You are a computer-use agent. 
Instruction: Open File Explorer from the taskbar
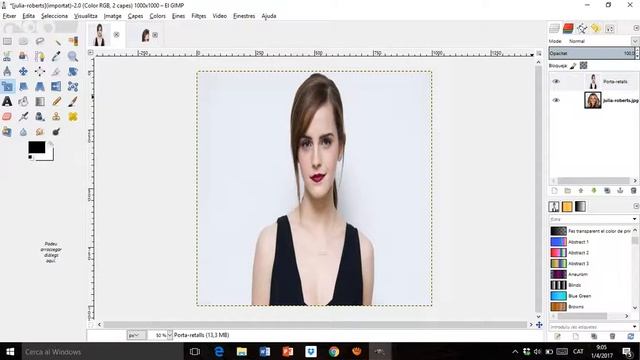242,351
